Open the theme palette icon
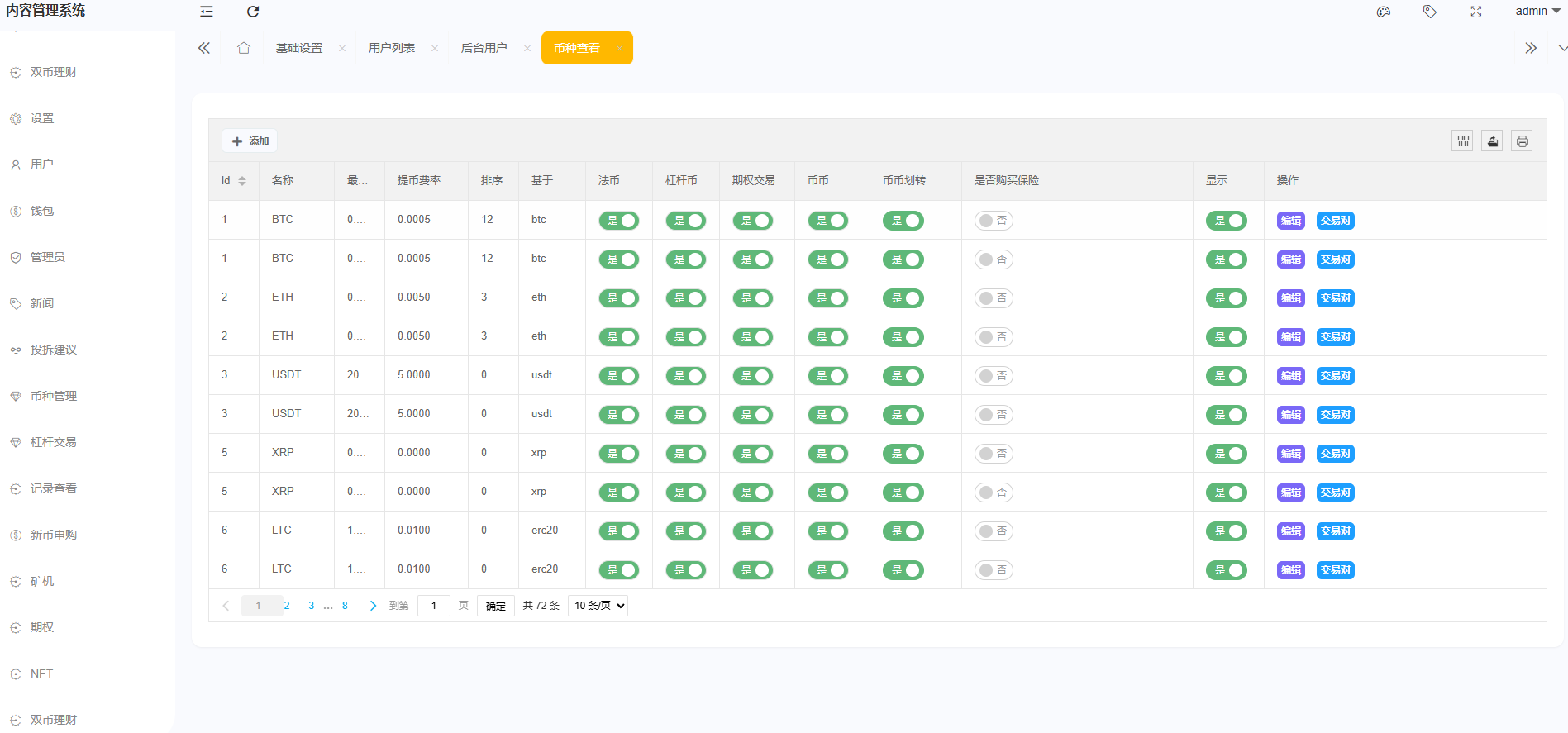Image resolution: width=1568 pixels, height=733 pixels. tap(1383, 12)
